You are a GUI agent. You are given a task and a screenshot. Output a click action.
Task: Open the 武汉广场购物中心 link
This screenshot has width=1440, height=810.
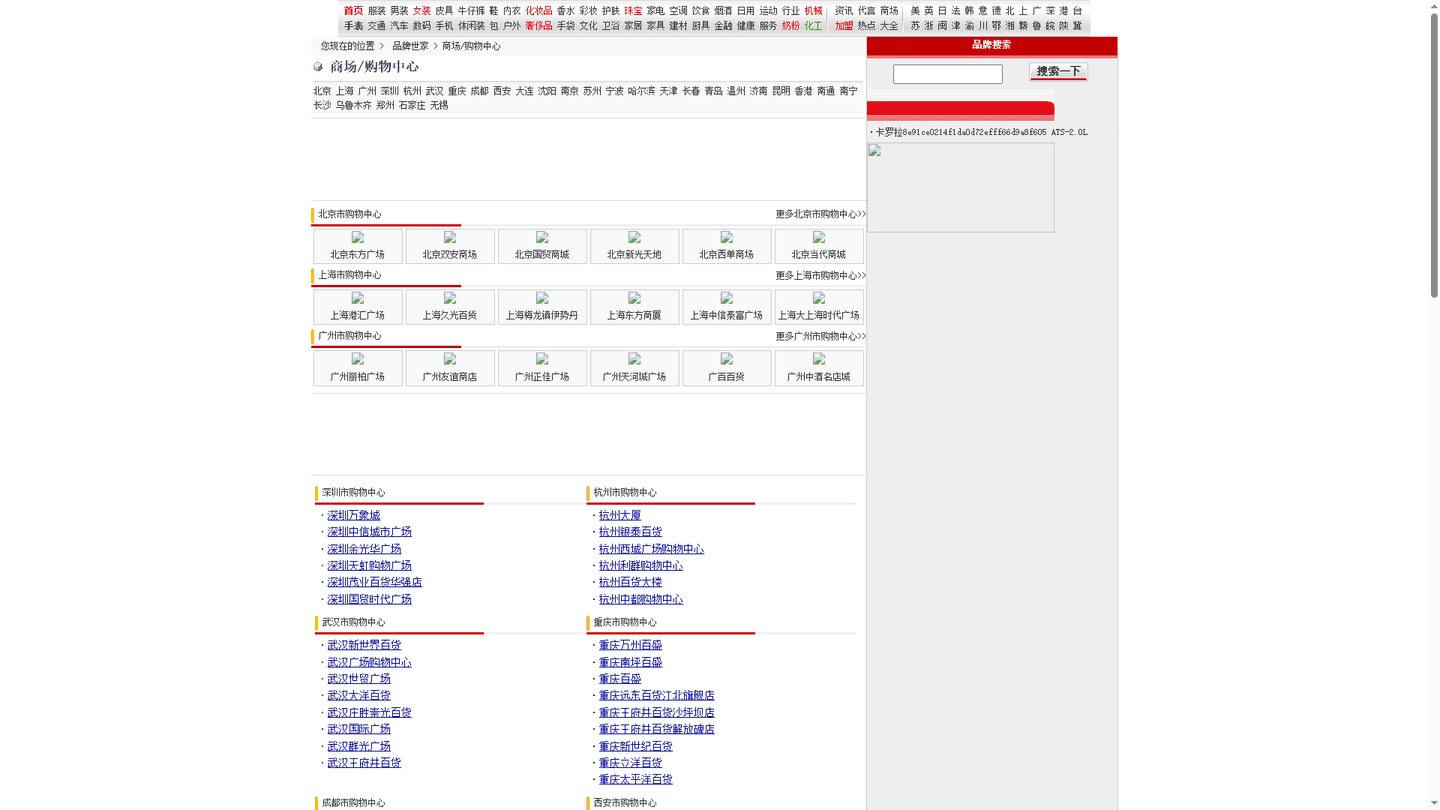[370, 662]
